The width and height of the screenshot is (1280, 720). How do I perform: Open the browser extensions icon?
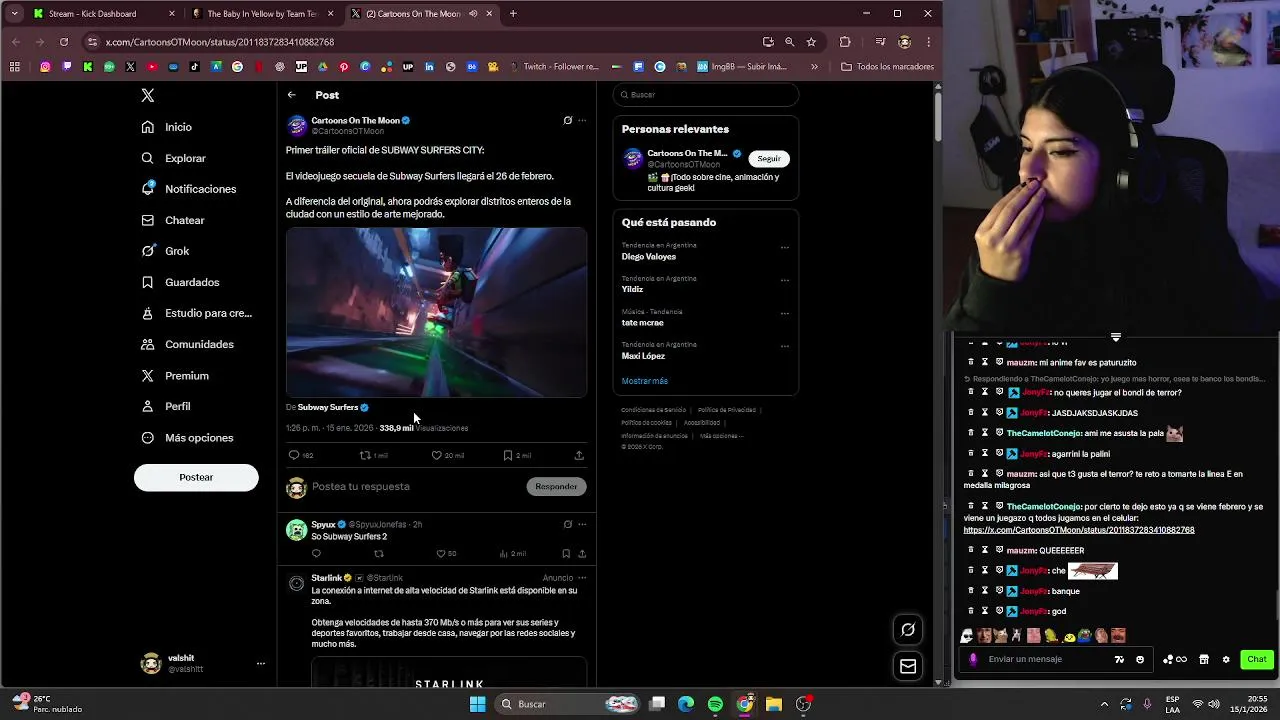point(845,42)
